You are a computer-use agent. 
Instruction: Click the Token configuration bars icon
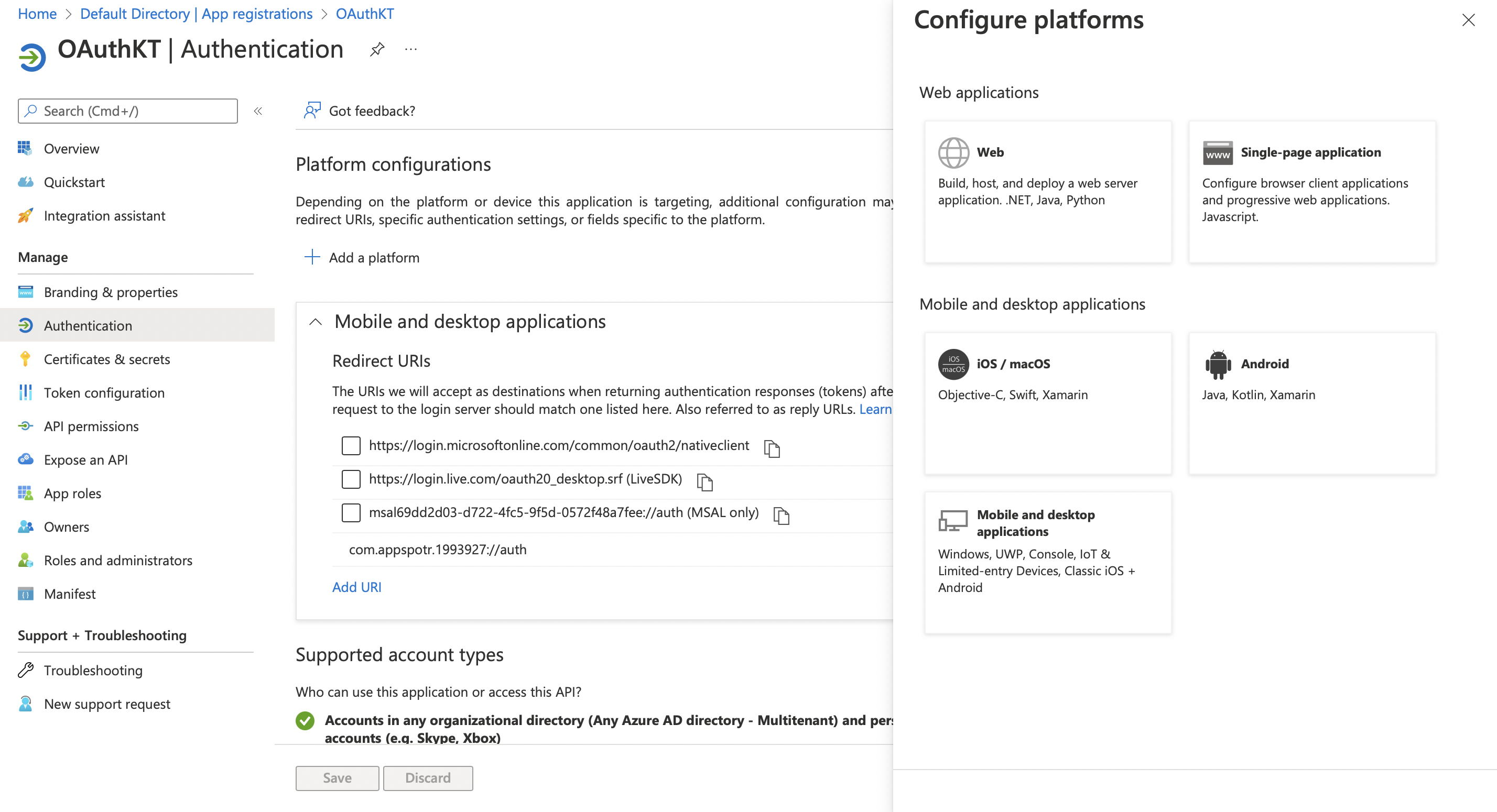click(x=25, y=393)
